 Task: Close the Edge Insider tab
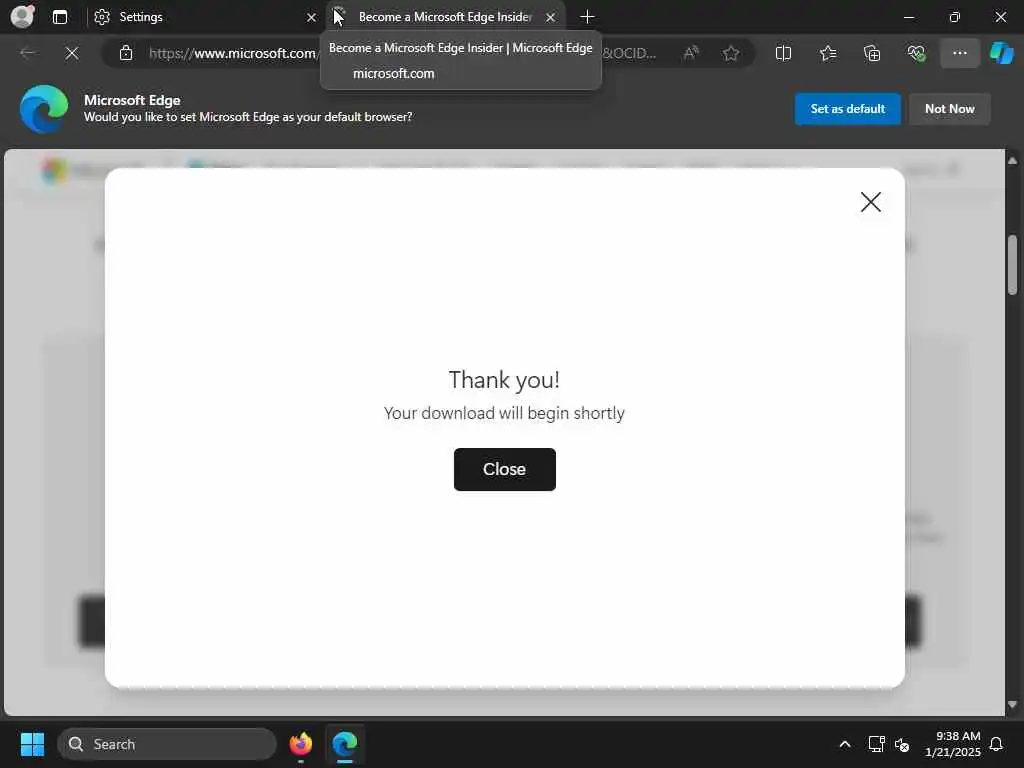pyautogui.click(x=551, y=17)
